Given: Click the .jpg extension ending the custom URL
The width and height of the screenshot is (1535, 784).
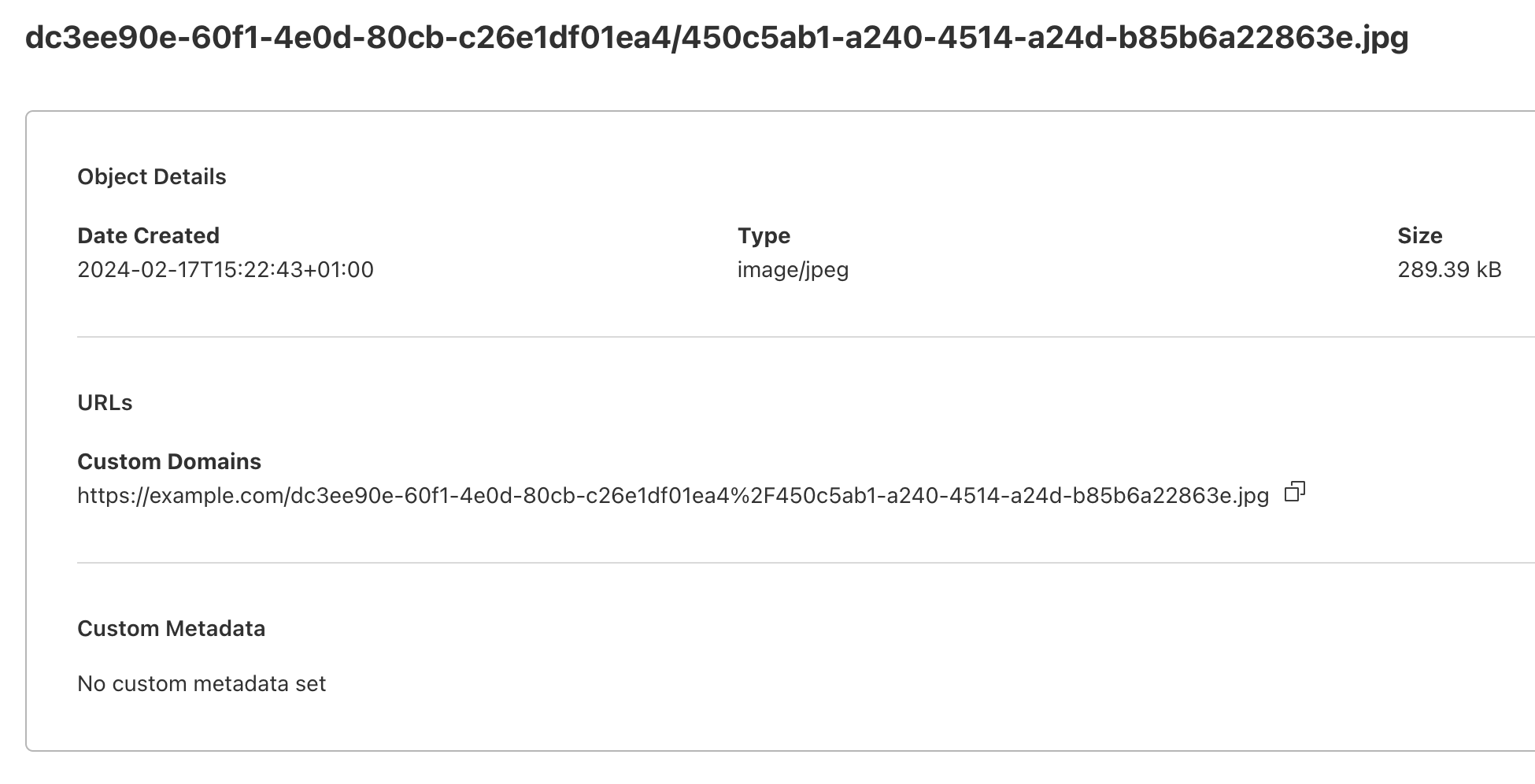Looking at the screenshot, I should (1252, 496).
